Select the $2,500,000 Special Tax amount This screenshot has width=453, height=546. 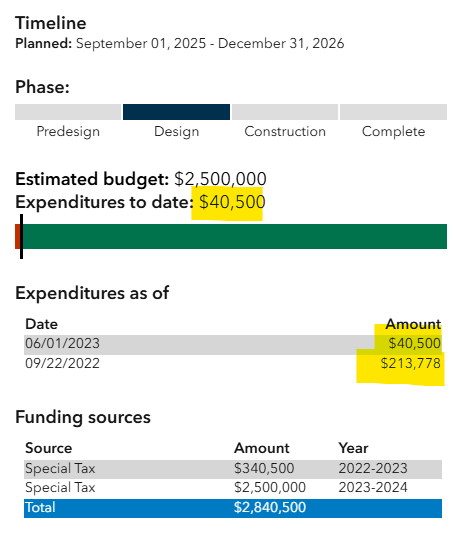(270, 488)
